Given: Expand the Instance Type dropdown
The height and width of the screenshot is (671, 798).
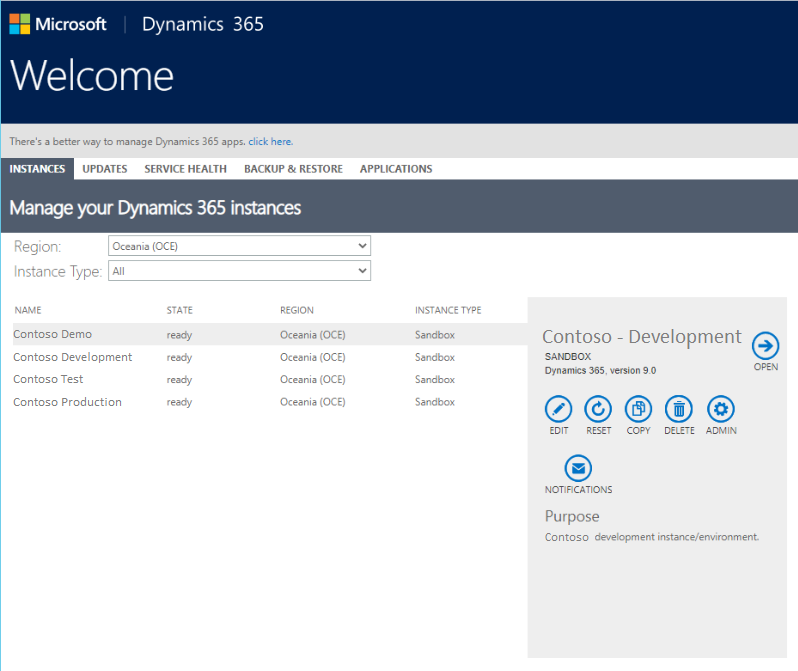Looking at the screenshot, I should point(239,271).
